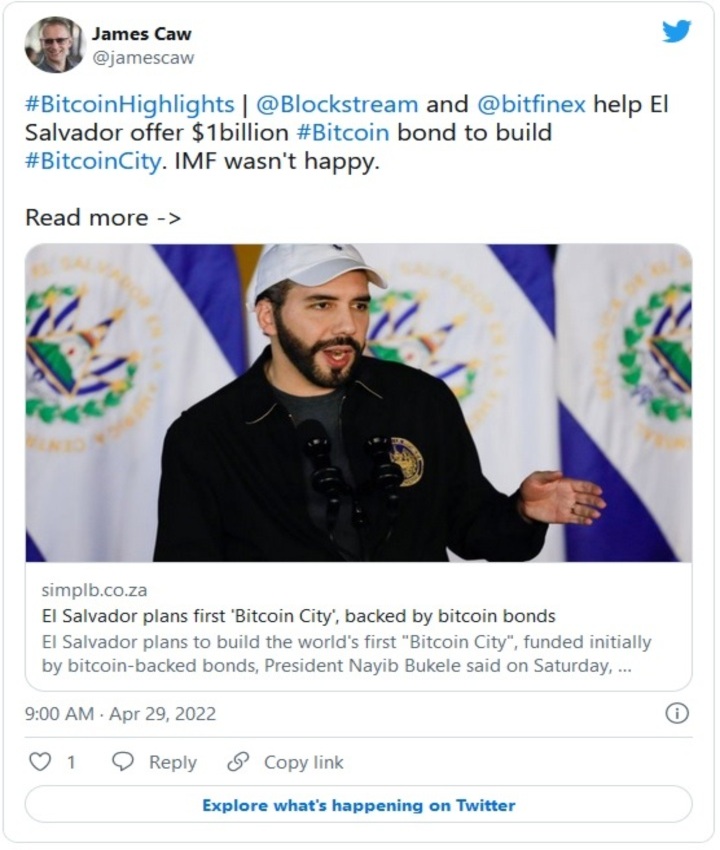Click the Copy link chain icon
This screenshot has height=850, width=720.
pos(238,762)
